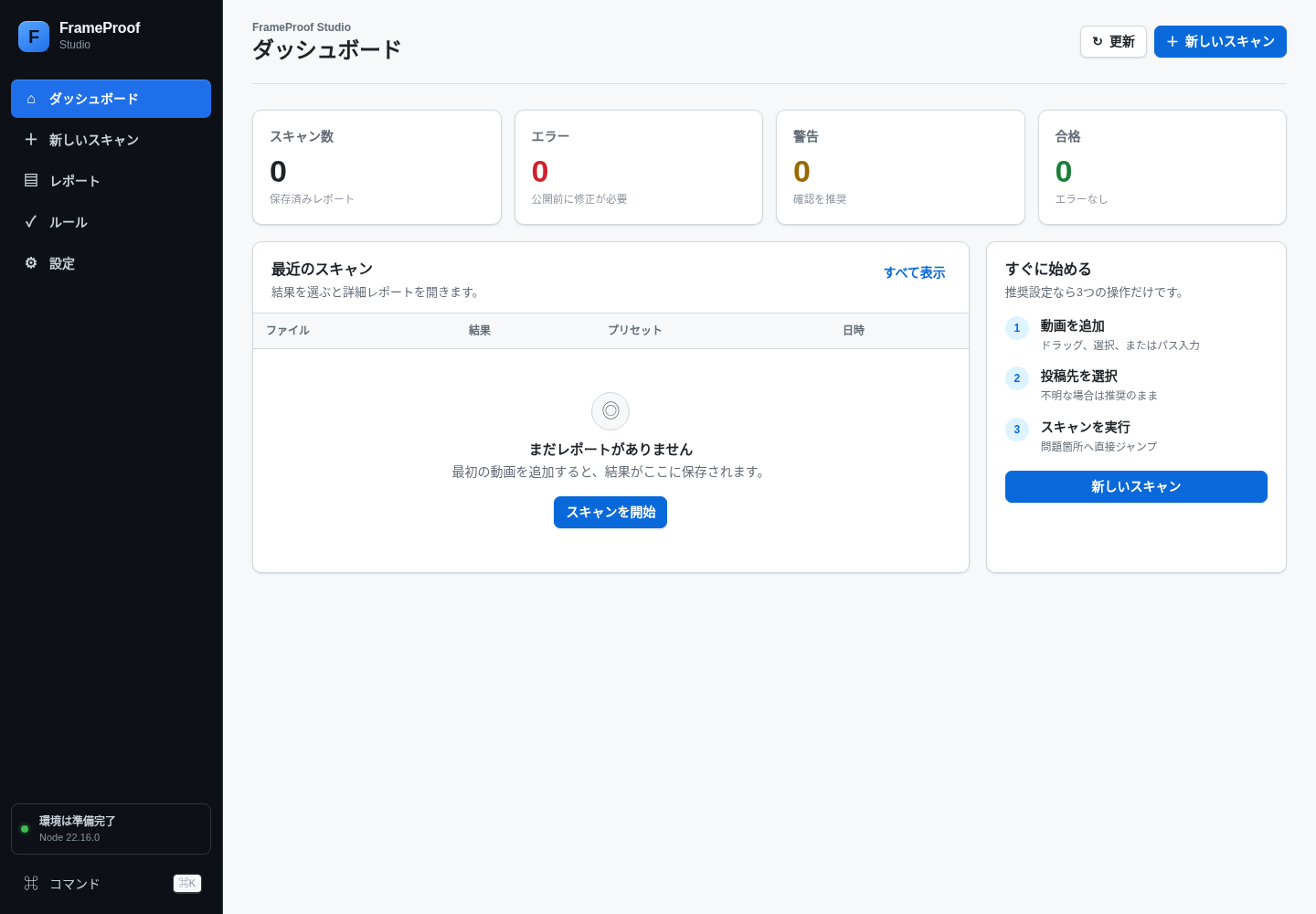Click the FrameProof F logo icon

[x=34, y=37]
